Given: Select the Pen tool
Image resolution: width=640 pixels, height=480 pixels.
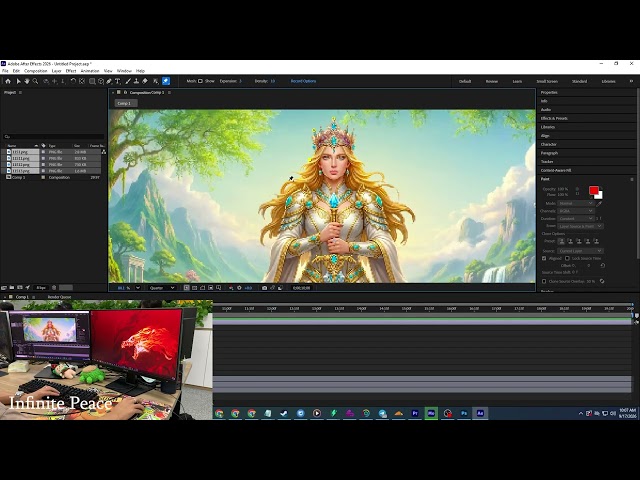Looking at the screenshot, I should click(109, 81).
